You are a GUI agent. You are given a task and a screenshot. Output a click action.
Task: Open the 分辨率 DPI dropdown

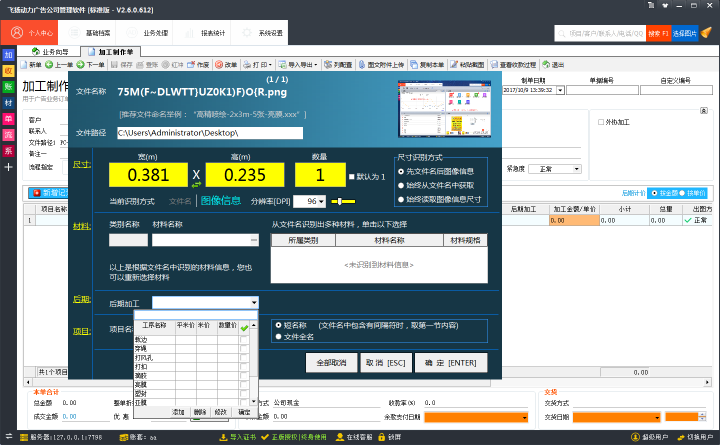click(x=322, y=201)
